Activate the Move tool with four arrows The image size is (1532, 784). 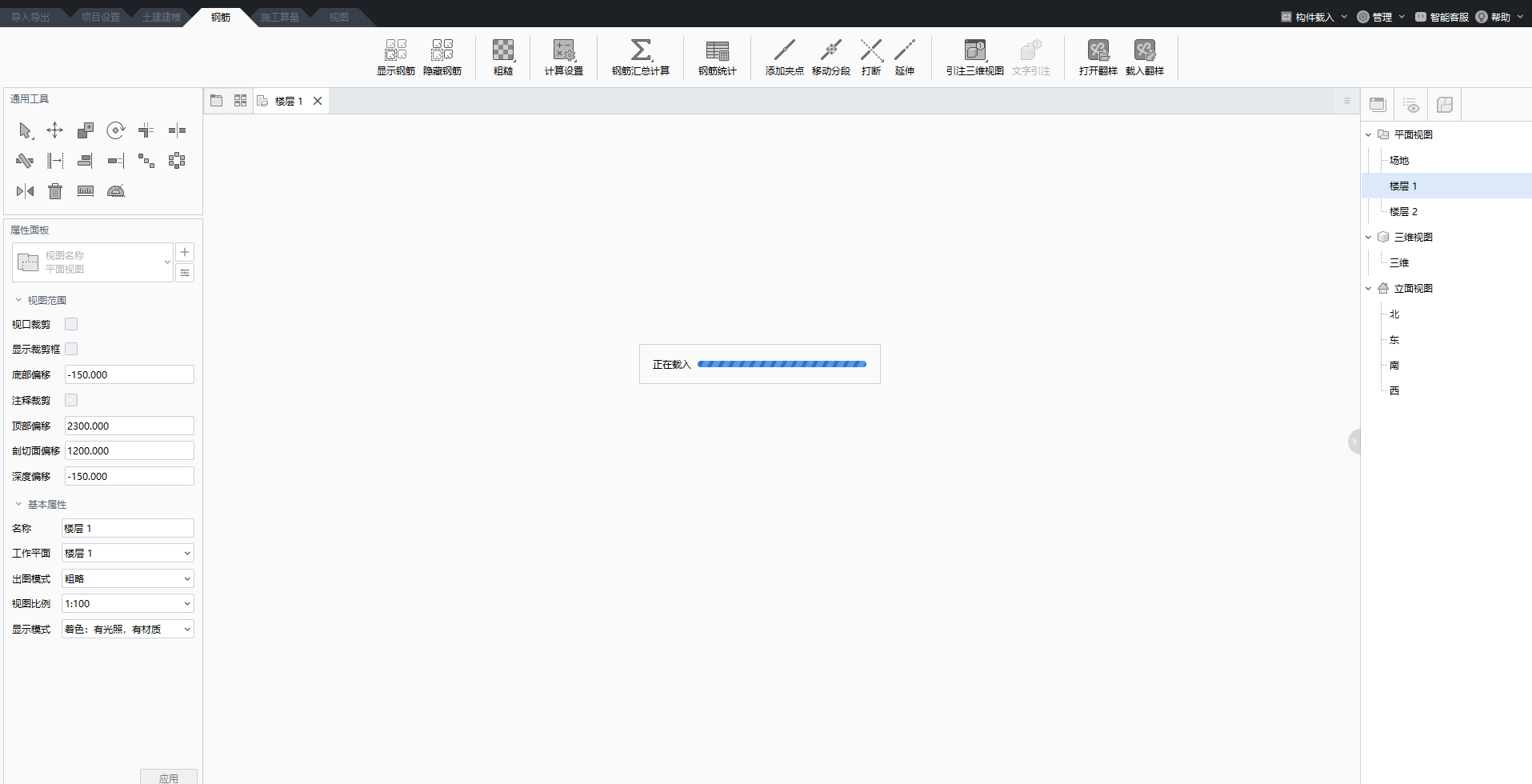click(x=55, y=130)
